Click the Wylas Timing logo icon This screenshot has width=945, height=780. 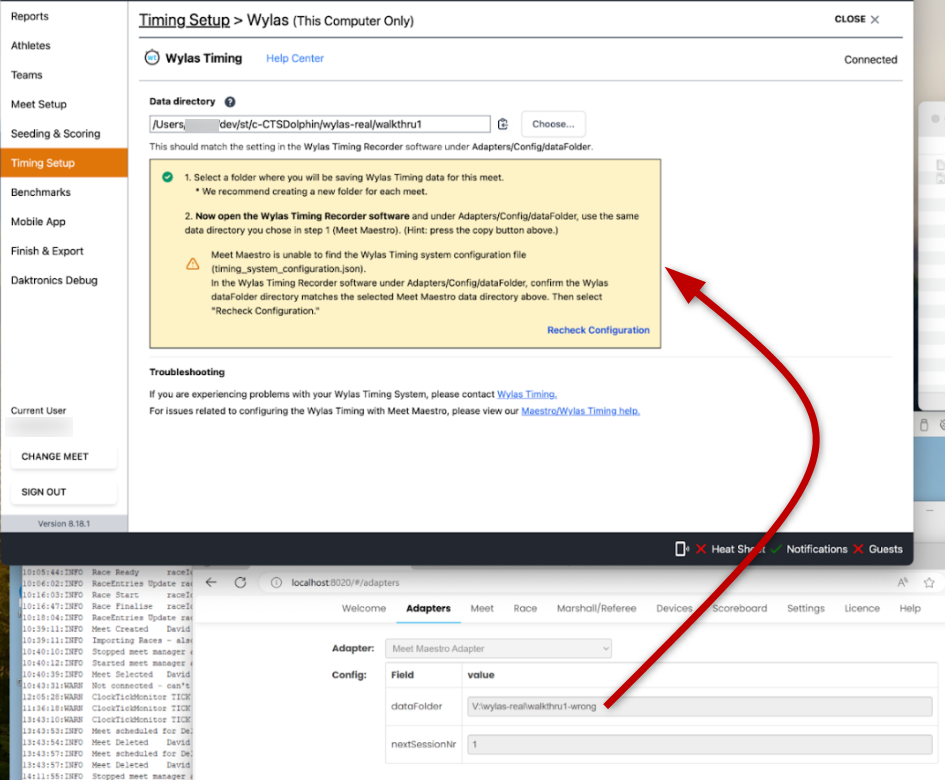click(x=152, y=58)
